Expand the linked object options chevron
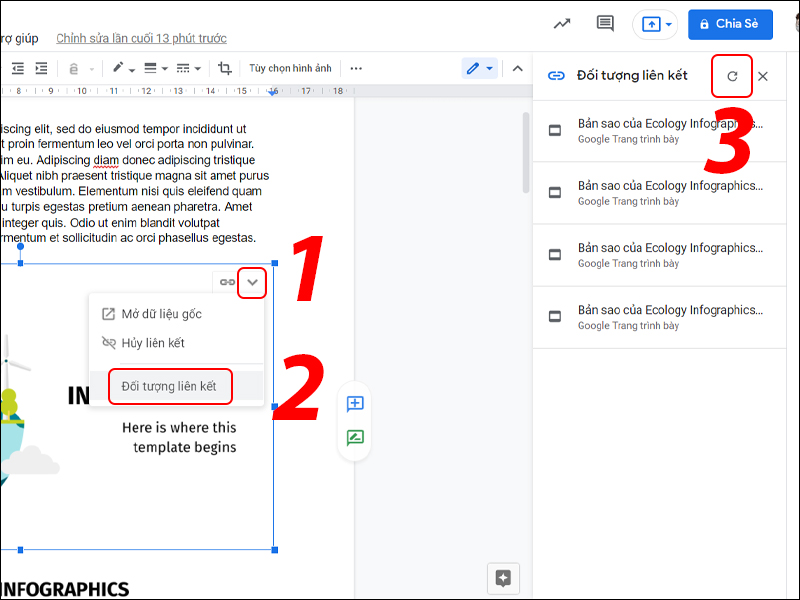The width and height of the screenshot is (800, 600). pos(252,282)
